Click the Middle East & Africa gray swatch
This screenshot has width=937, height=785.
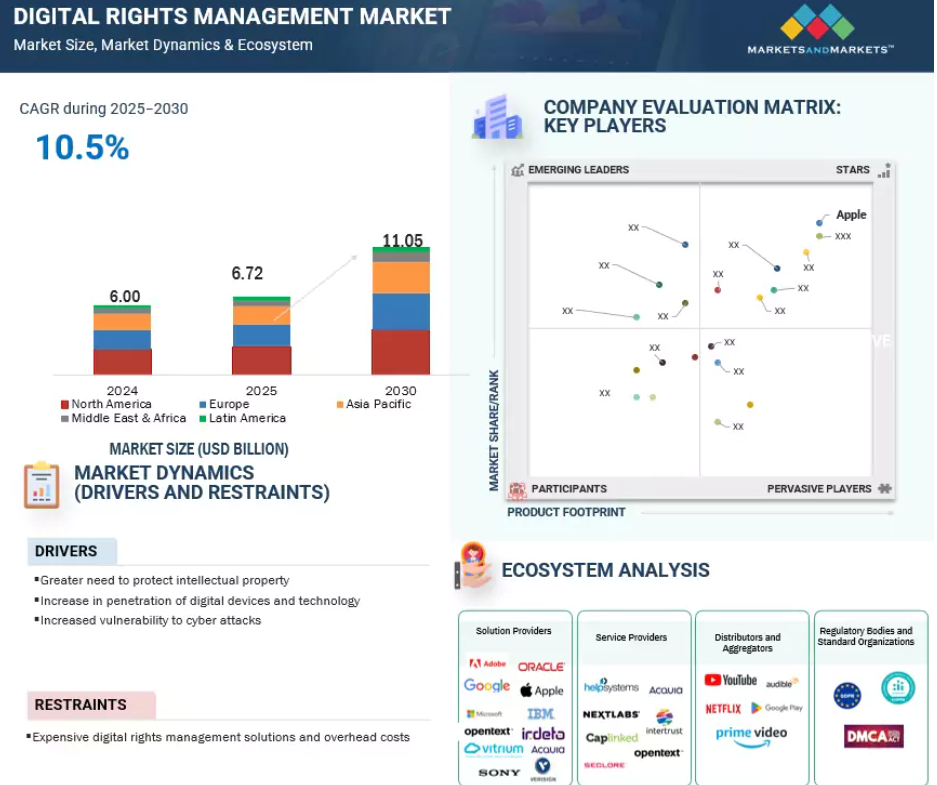tap(65, 419)
